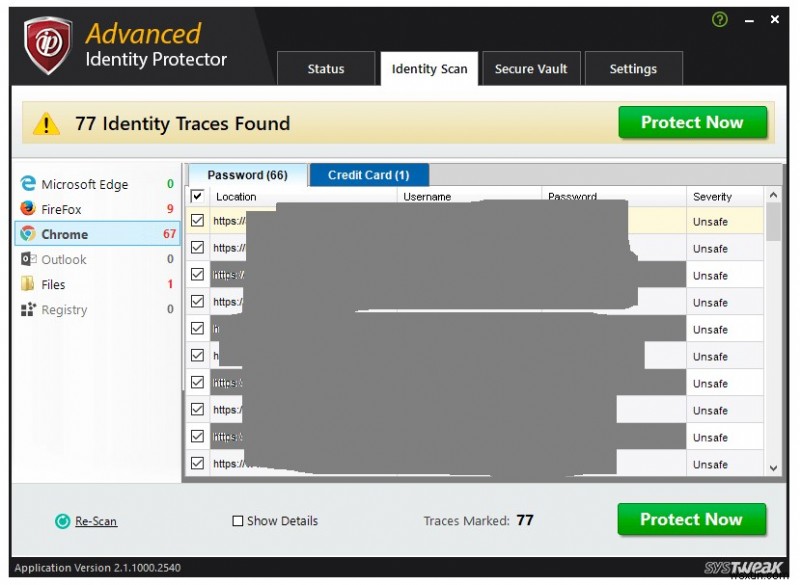The width and height of the screenshot is (800, 585).
Task: Toggle the select-all checkbox in table header
Action: [197, 197]
